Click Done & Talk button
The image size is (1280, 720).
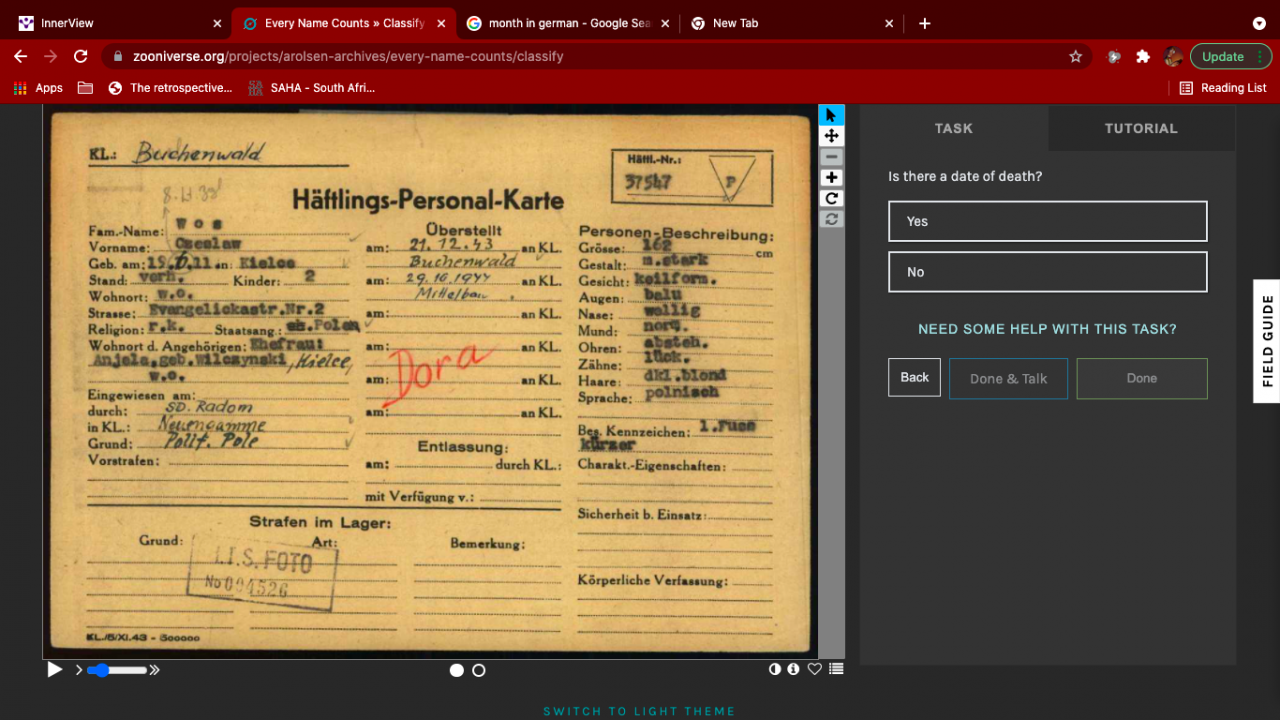(1008, 378)
